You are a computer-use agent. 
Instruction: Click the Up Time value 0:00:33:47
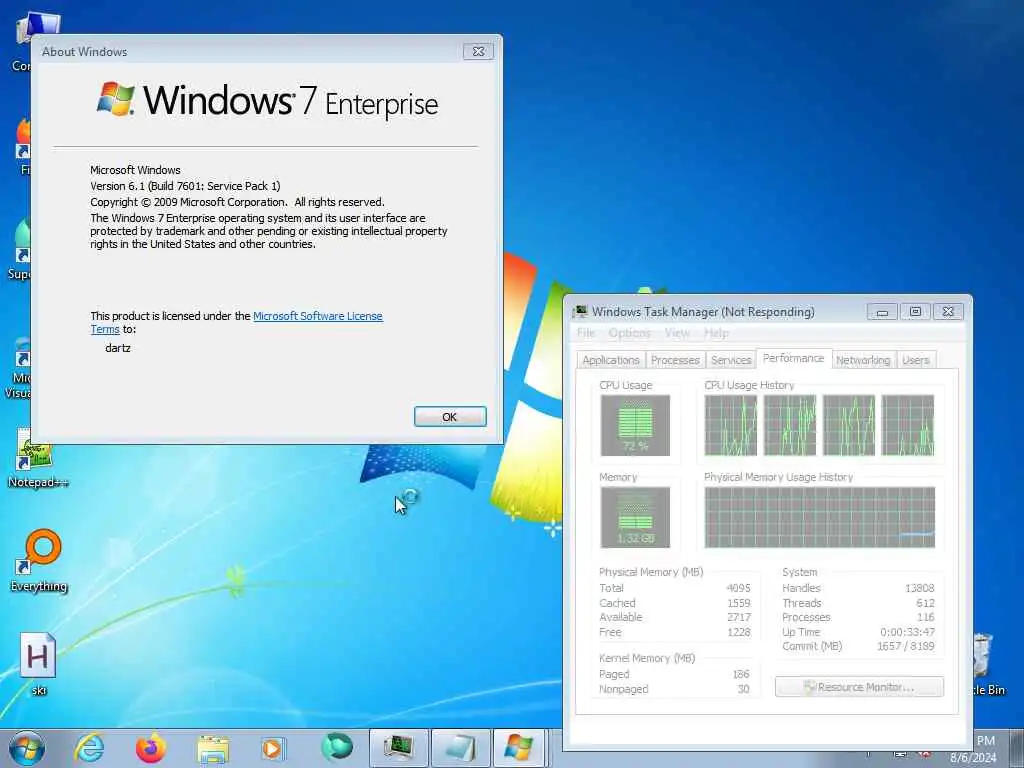[907, 632]
